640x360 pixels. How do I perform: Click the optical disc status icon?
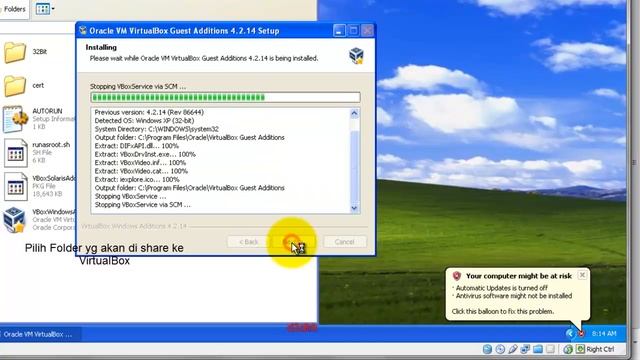point(500,349)
